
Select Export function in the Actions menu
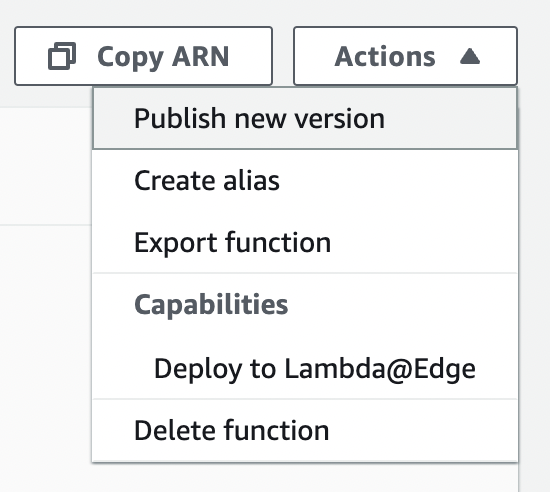coord(305,242)
